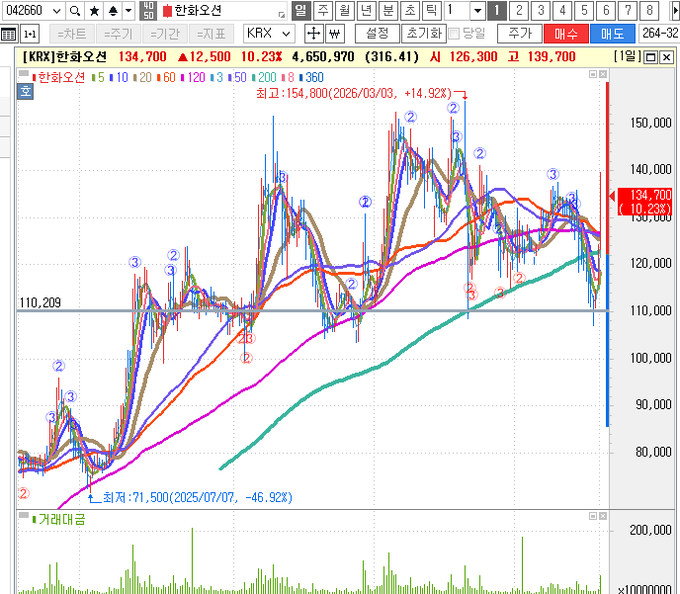This screenshot has width=680, height=594.
Task: Click the crosshair cursor tool icon
Action: [314, 34]
